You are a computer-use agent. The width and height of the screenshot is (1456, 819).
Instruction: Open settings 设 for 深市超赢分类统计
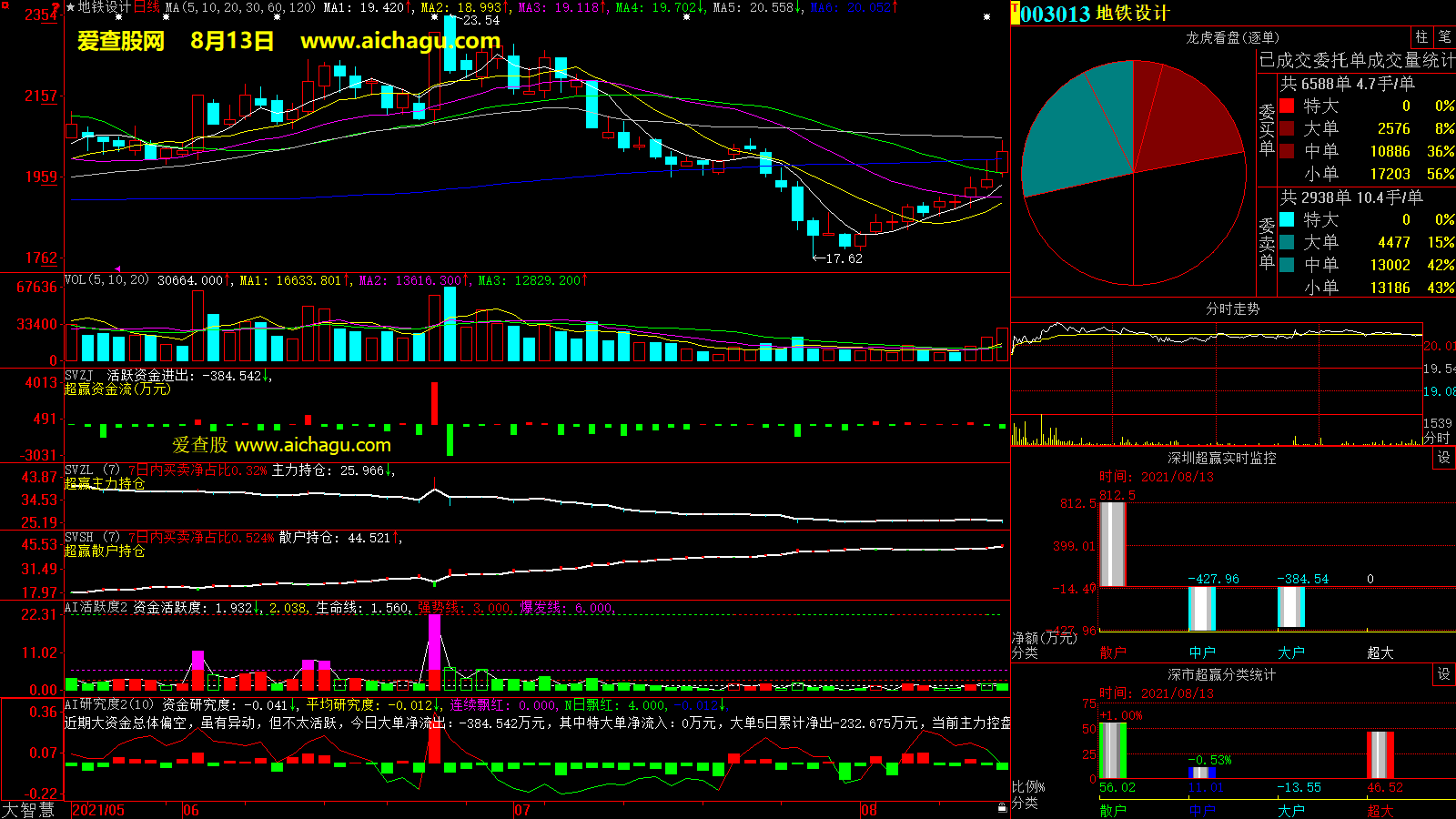point(1443,674)
